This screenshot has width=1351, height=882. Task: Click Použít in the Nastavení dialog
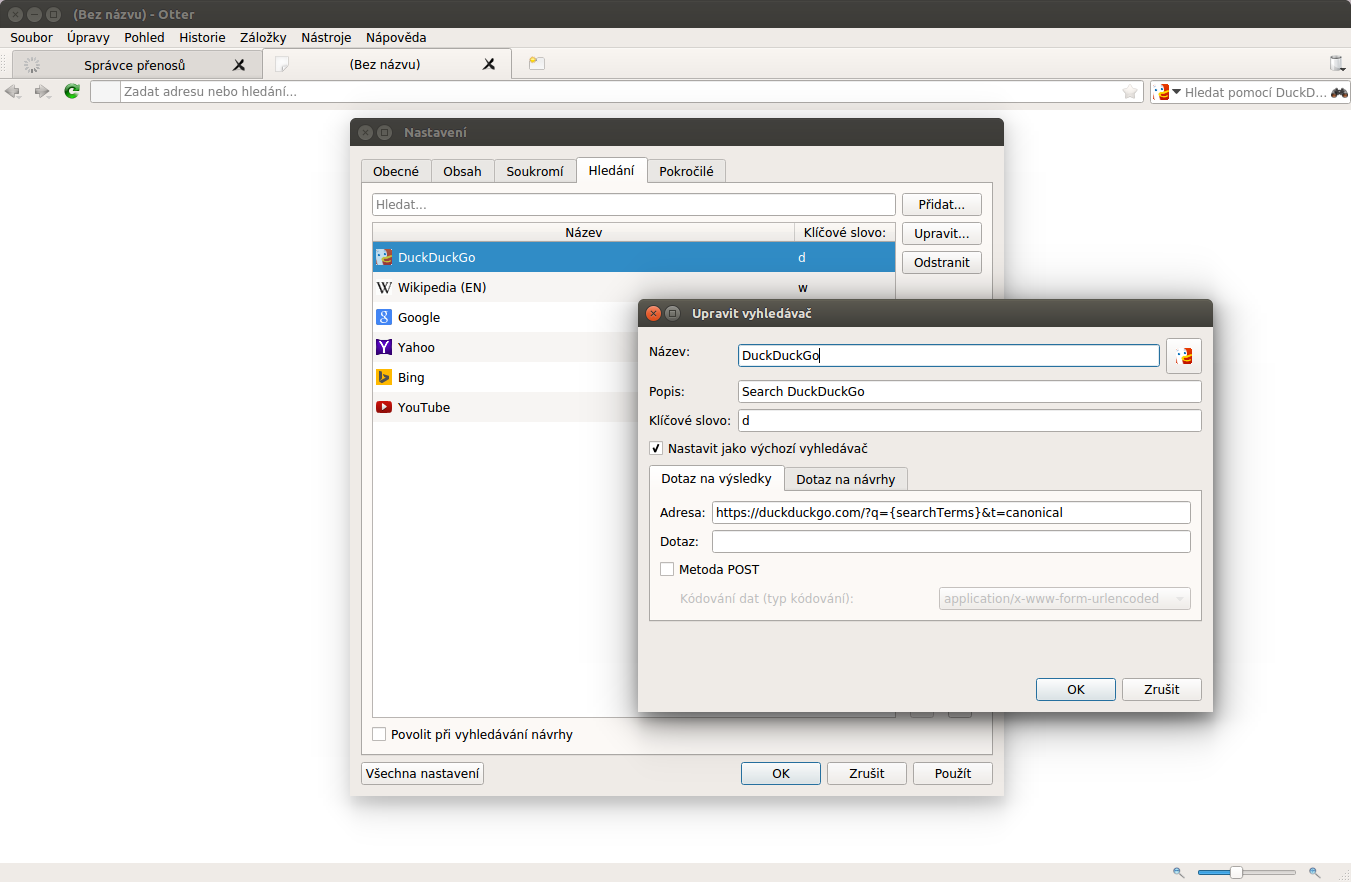click(953, 773)
